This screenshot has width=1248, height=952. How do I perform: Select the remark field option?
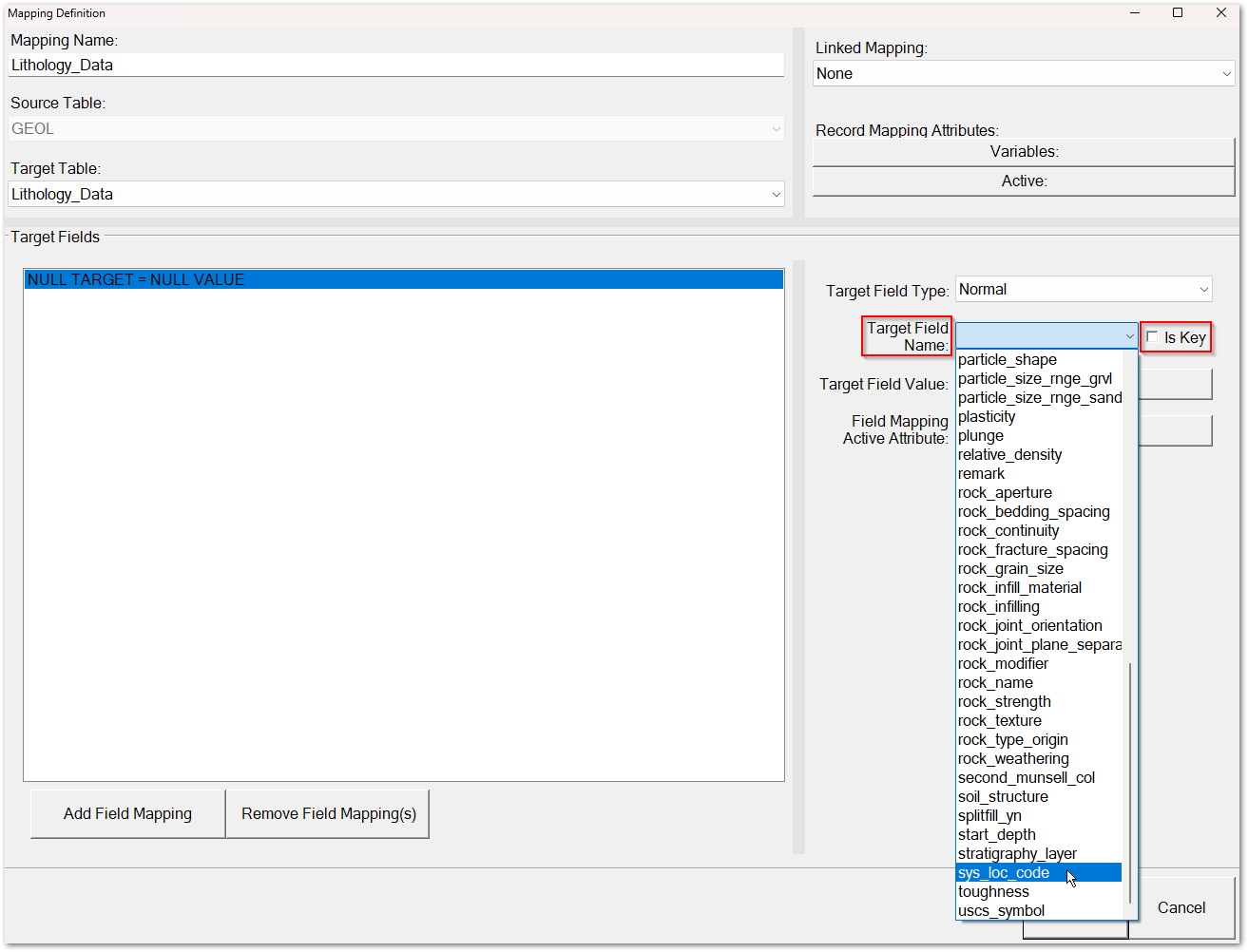[981, 473]
